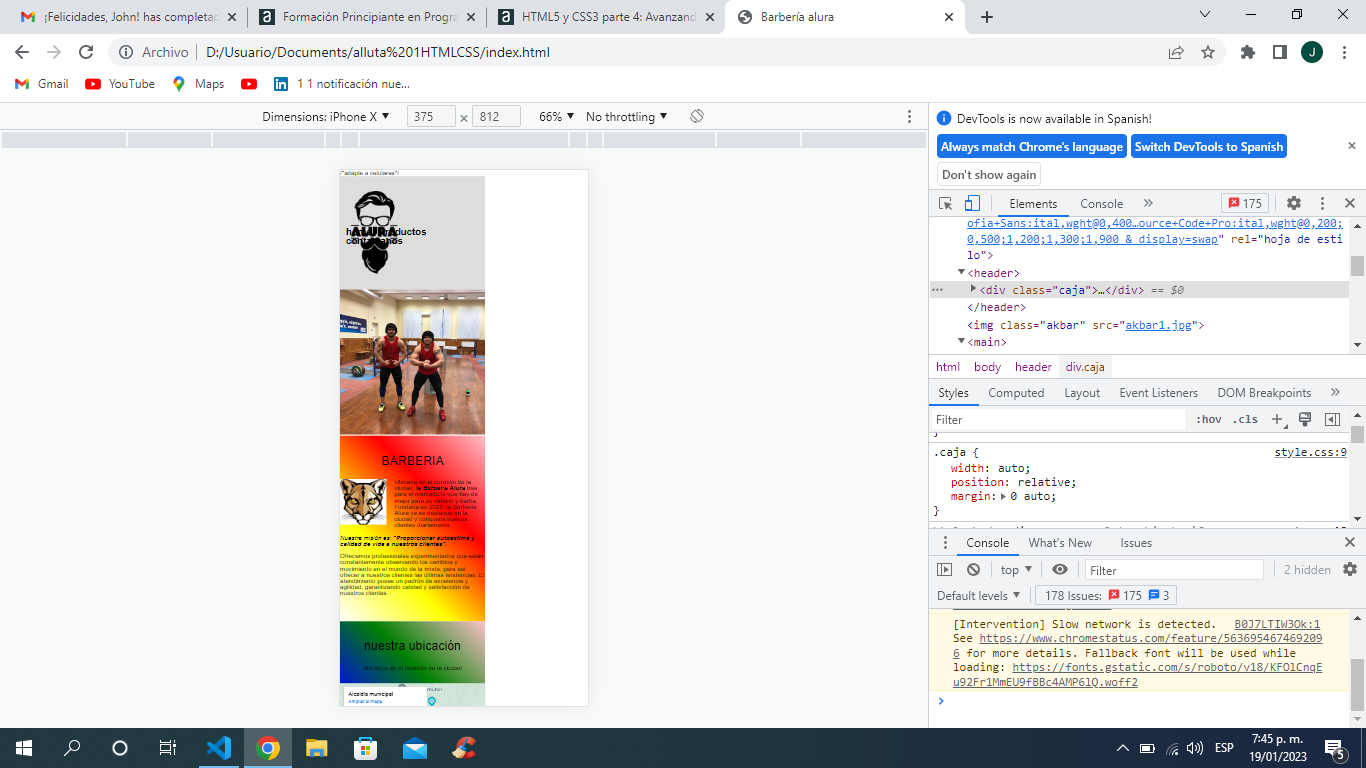Open a new browser tab
This screenshot has width=1366, height=768.
[x=987, y=17]
